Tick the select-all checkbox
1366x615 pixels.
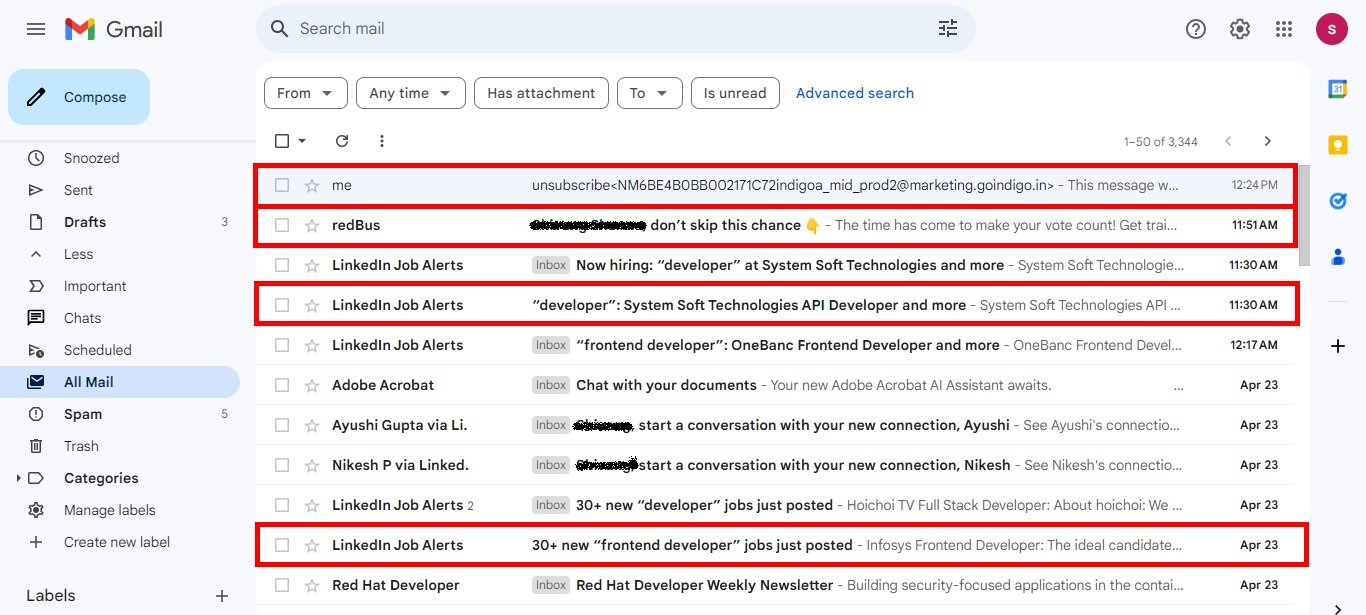pos(282,141)
